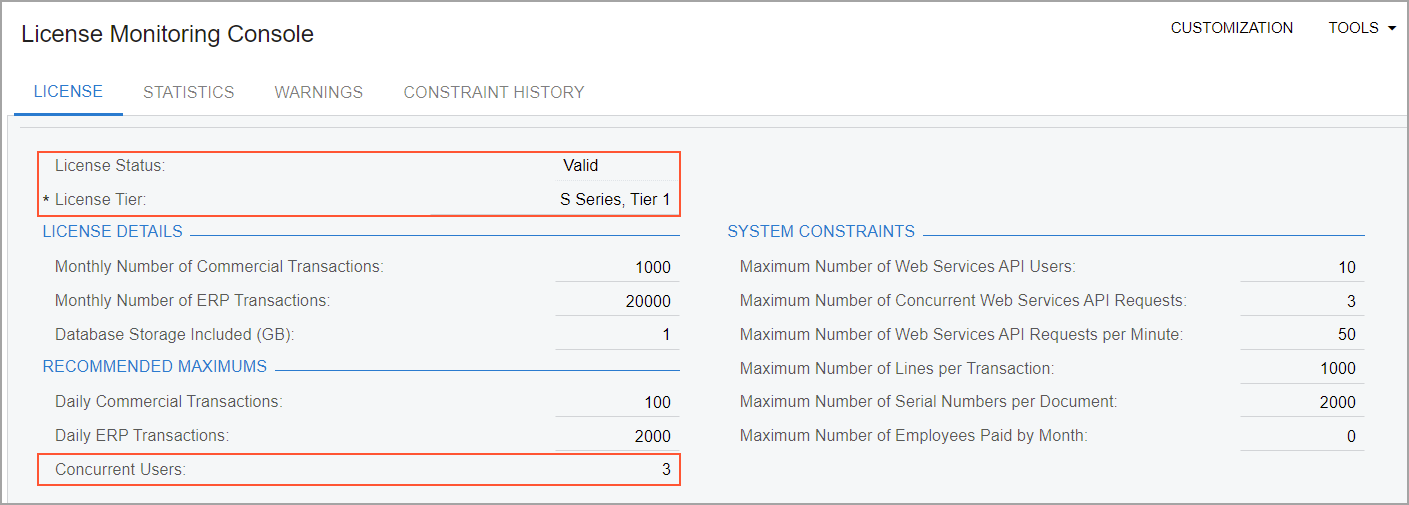Click Web Services API Requests per Minute field
Screen dimensions: 1409x505
pyautogui.click(x=1301, y=335)
